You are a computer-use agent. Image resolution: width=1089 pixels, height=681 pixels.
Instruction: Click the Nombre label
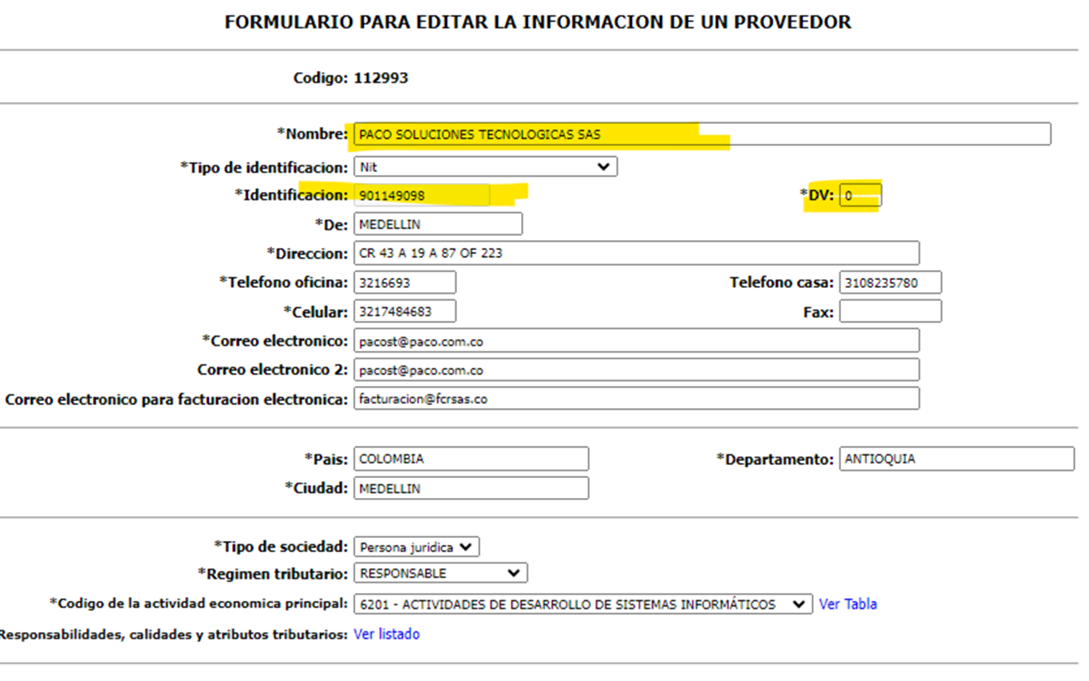pyautogui.click(x=313, y=133)
